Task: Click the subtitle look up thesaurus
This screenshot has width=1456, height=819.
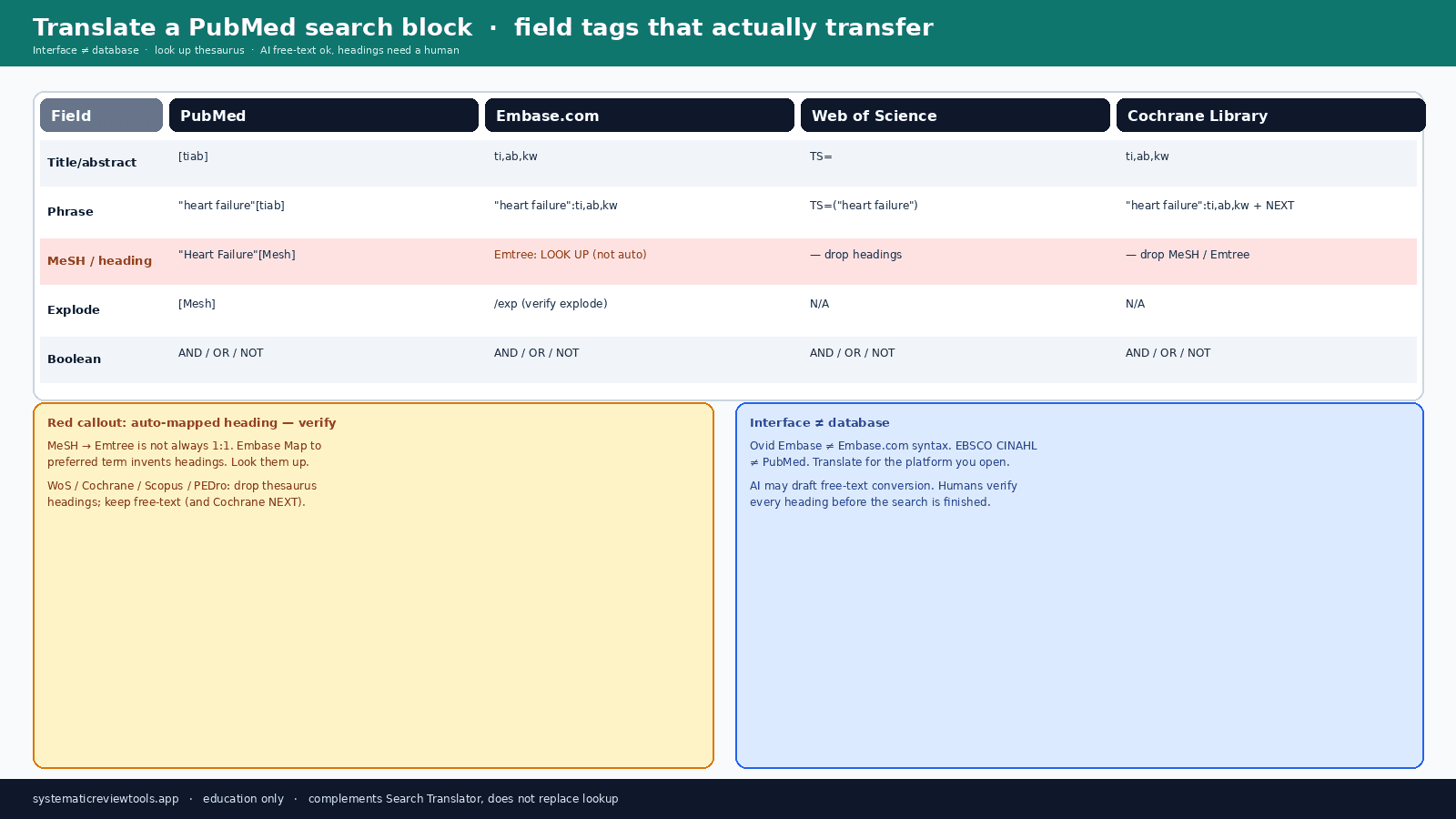Action: coord(199,51)
